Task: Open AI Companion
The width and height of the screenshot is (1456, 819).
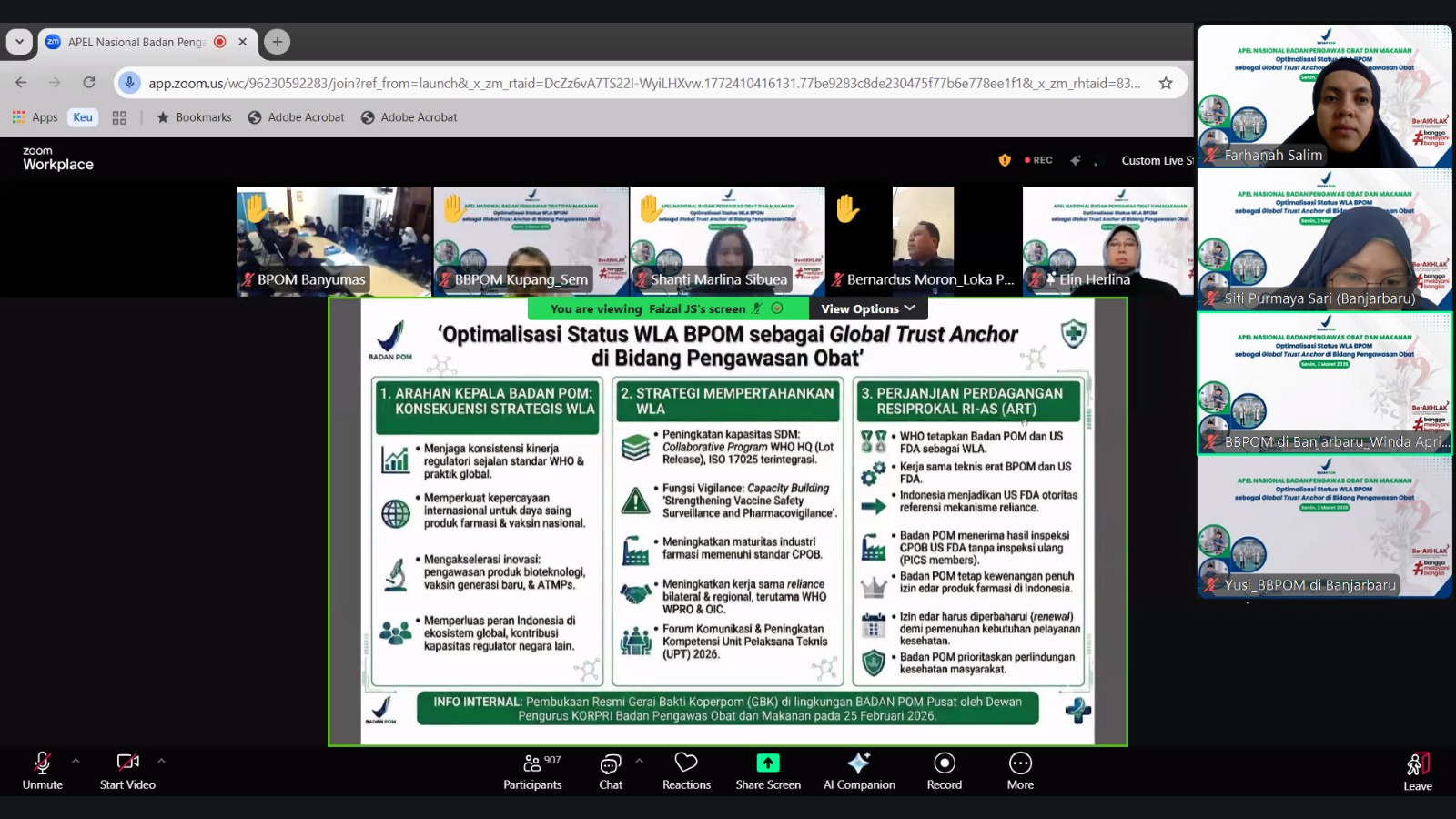Action: tap(859, 771)
